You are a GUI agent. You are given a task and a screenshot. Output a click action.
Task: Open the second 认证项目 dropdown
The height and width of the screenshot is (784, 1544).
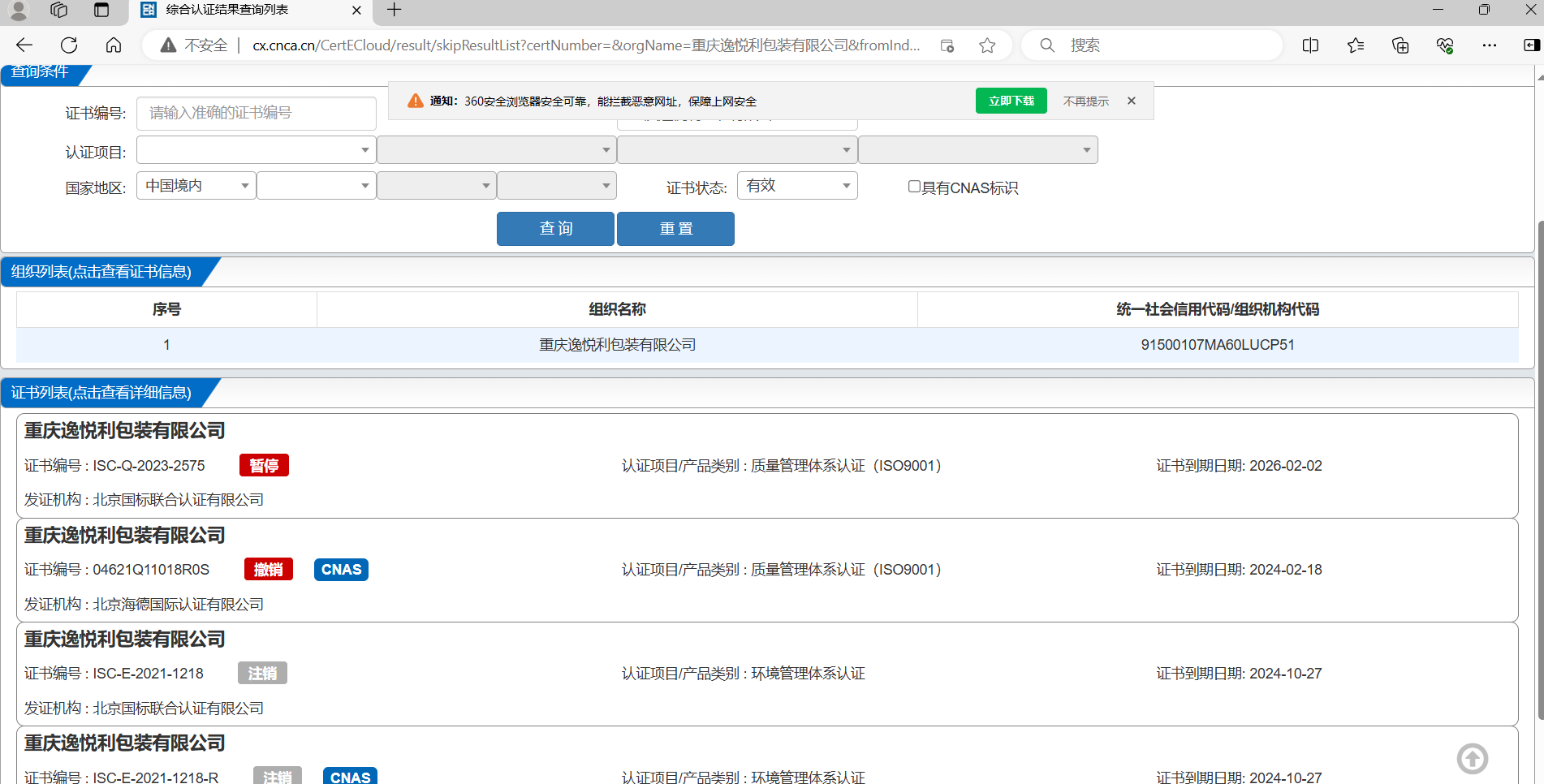[x=497, y=150]
